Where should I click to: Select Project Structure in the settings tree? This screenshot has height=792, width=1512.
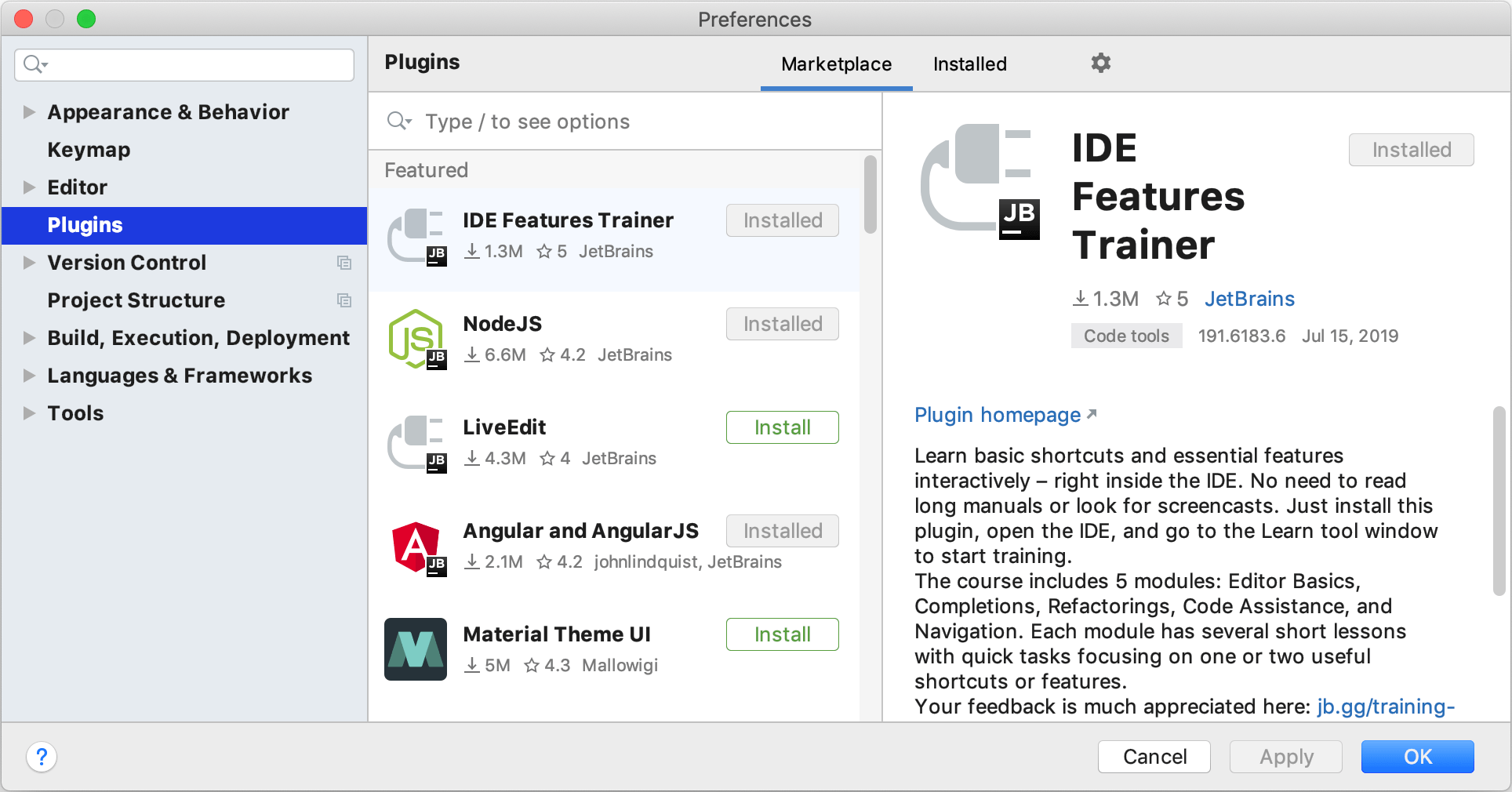click(x=136, y=300)
